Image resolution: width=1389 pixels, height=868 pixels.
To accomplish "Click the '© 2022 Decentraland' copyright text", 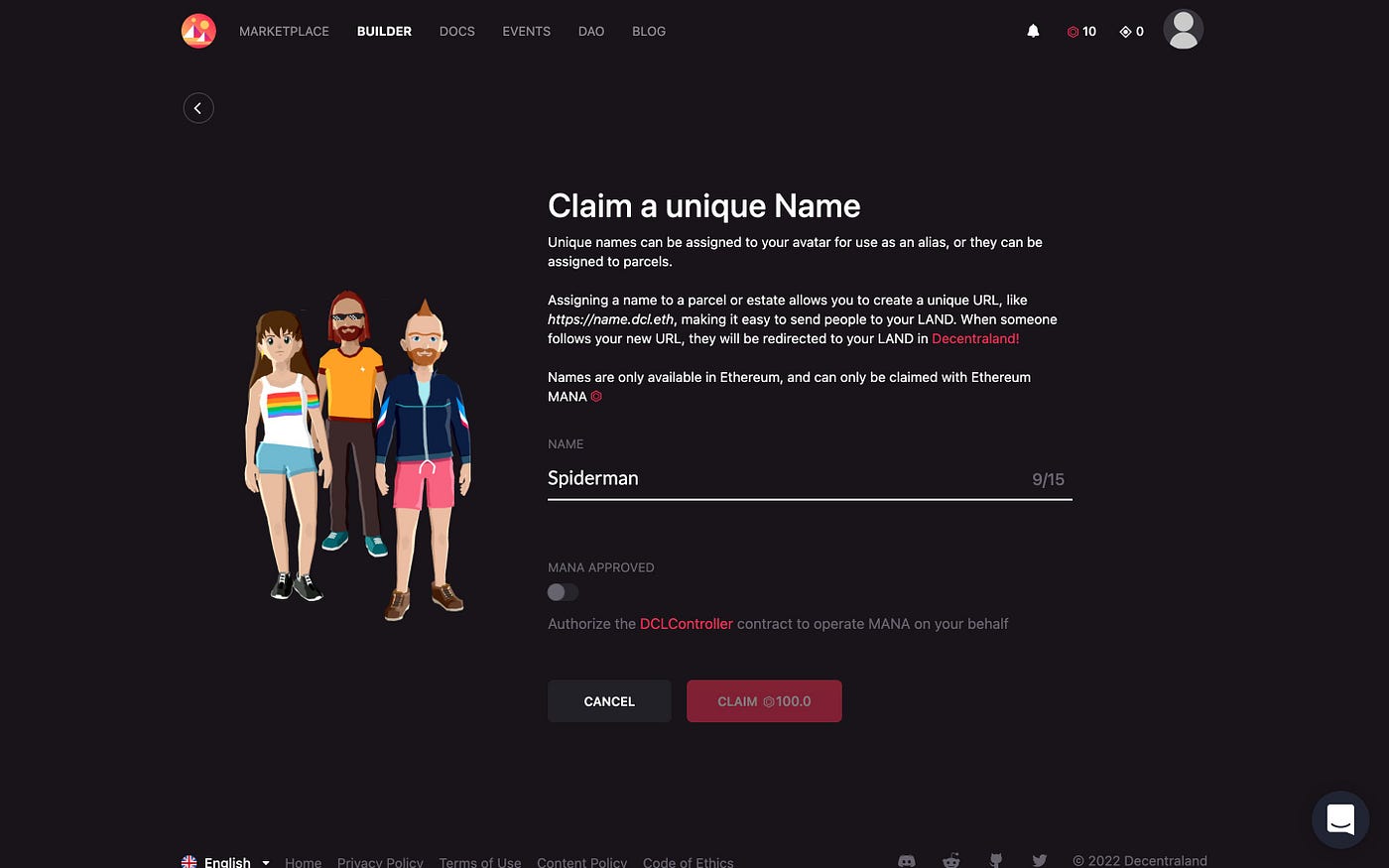I will (1140, 861).
